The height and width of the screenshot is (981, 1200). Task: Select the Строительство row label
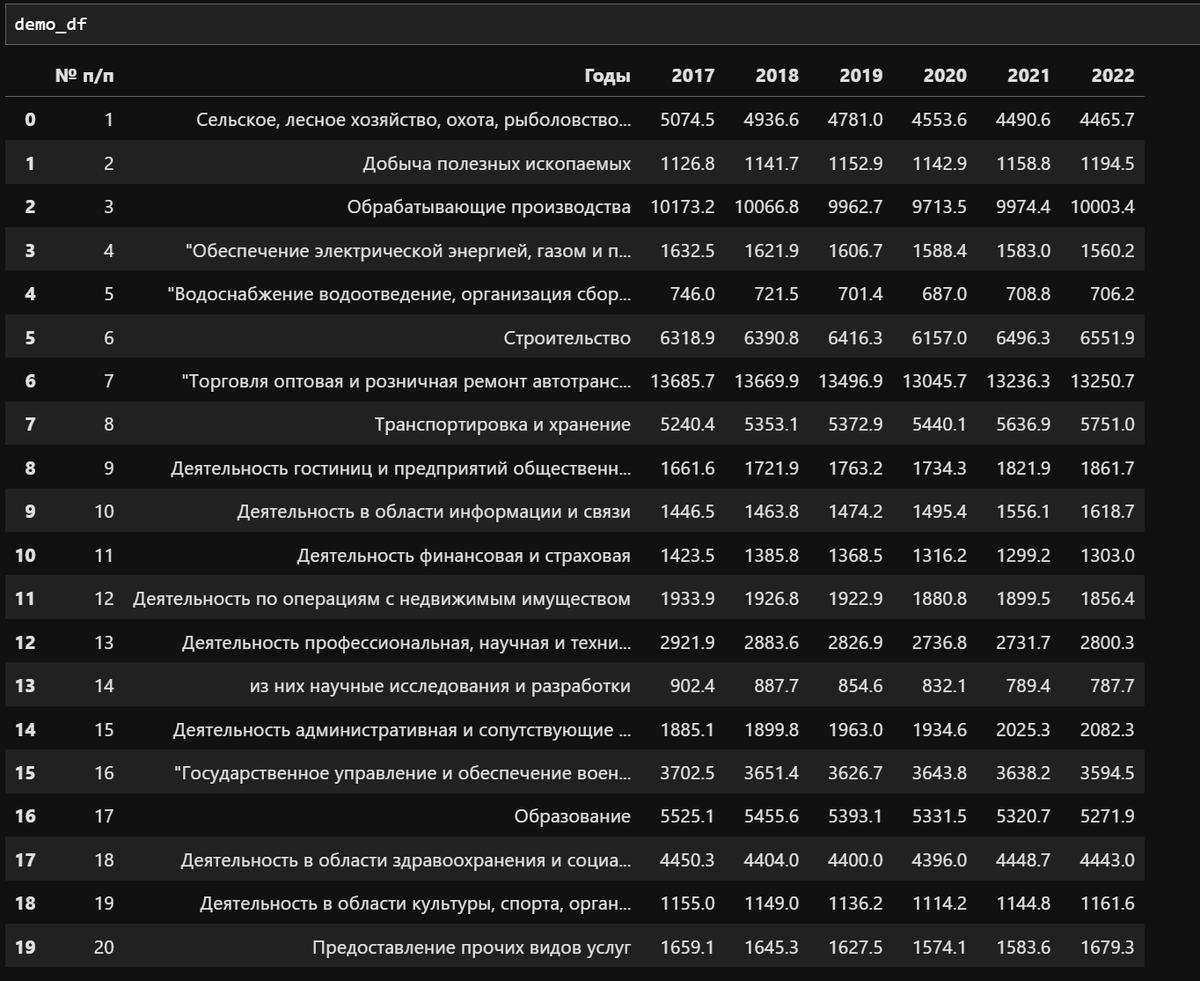click(x=568, y=338)
